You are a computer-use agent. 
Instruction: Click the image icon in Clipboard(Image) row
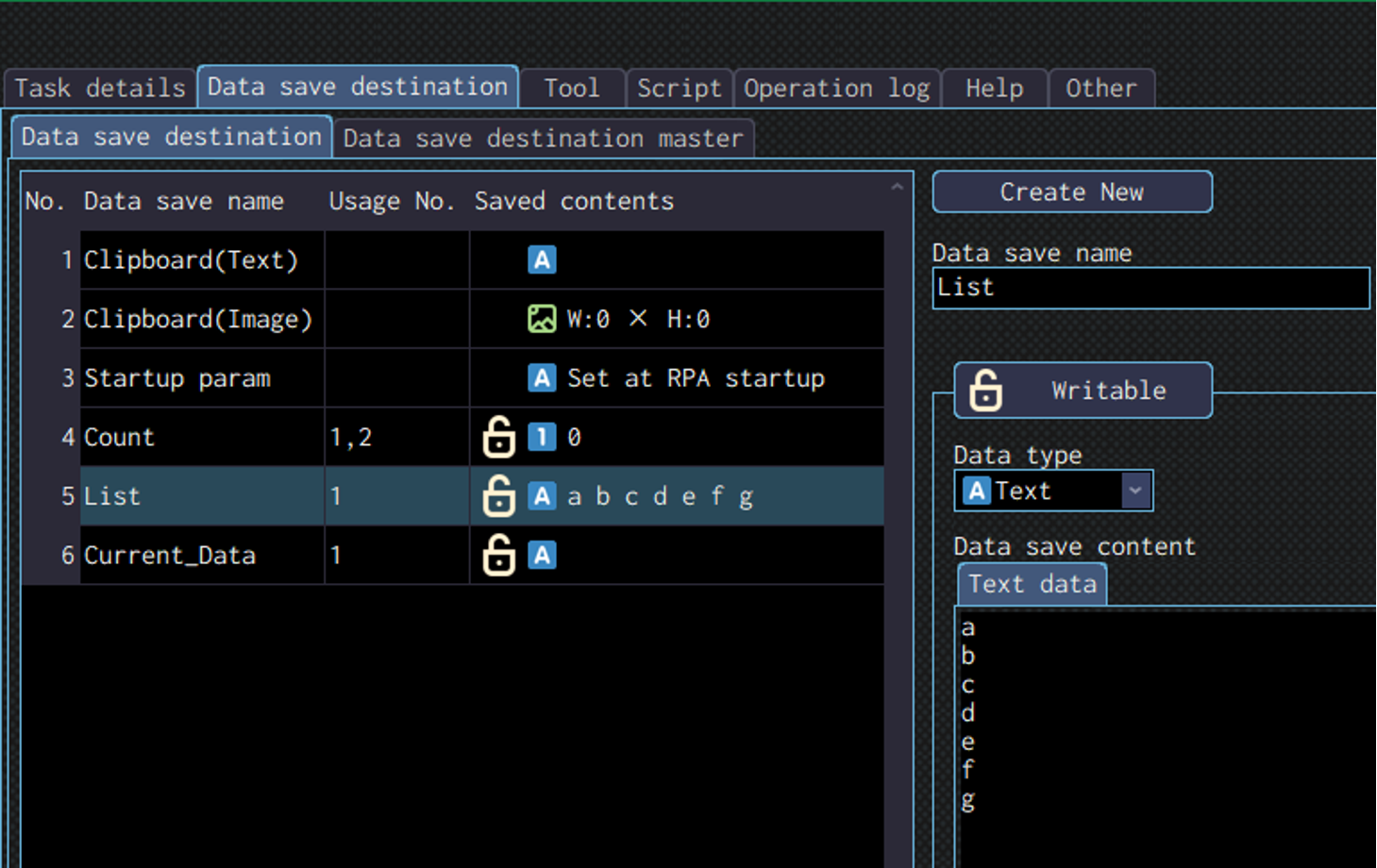[x=542, y=319]
